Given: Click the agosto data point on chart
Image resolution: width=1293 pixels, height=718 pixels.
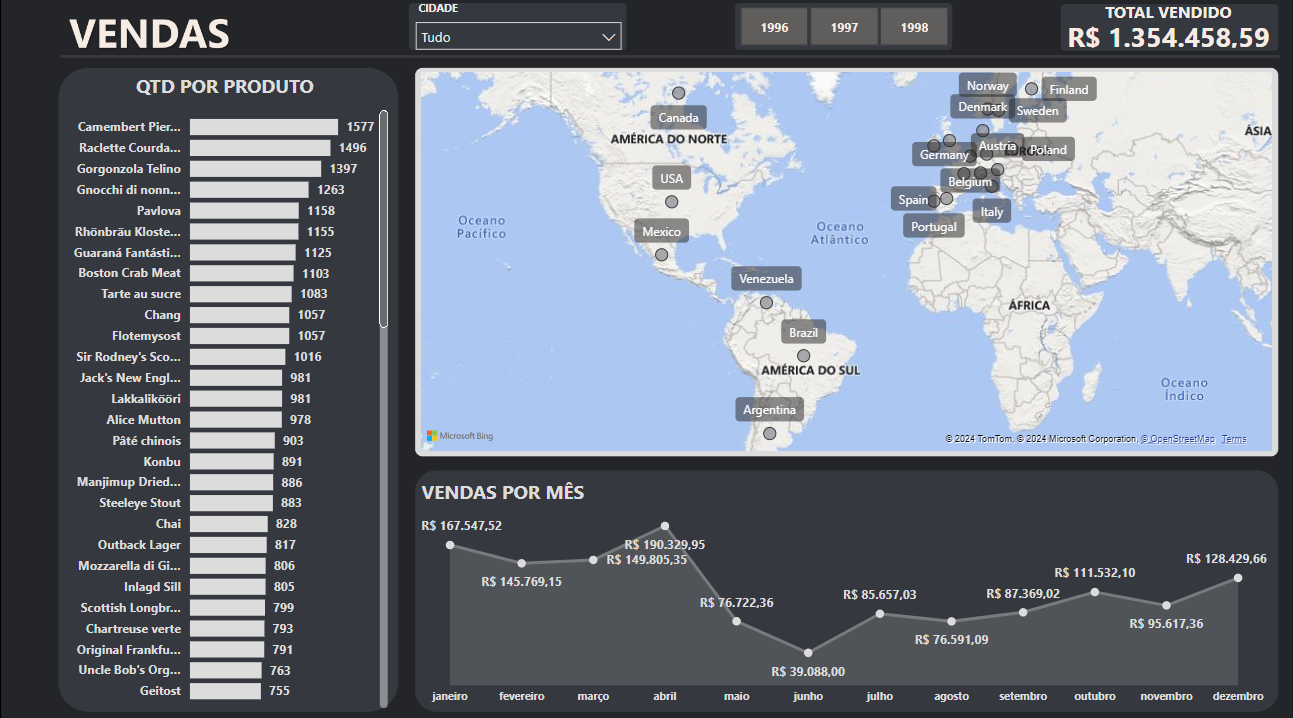Looking at the screenshot, I should [x=952, y=621].
